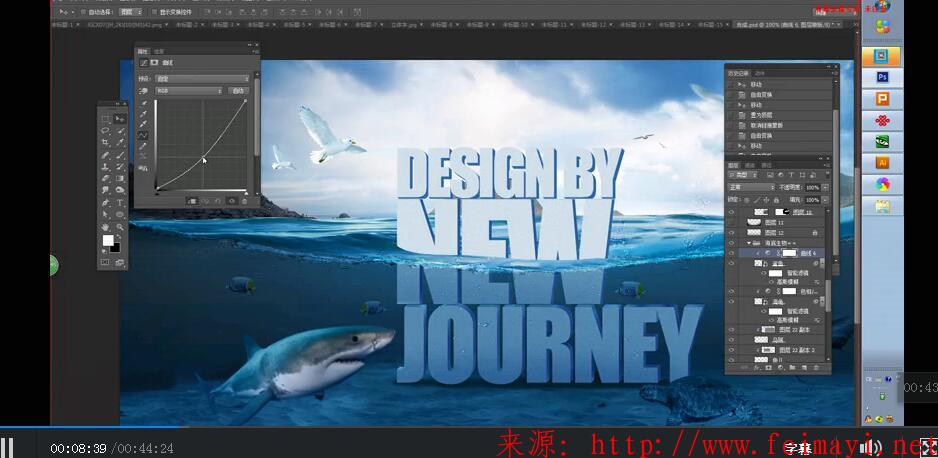Select the Rectangular Marquee tool

[x=105, y=119]
